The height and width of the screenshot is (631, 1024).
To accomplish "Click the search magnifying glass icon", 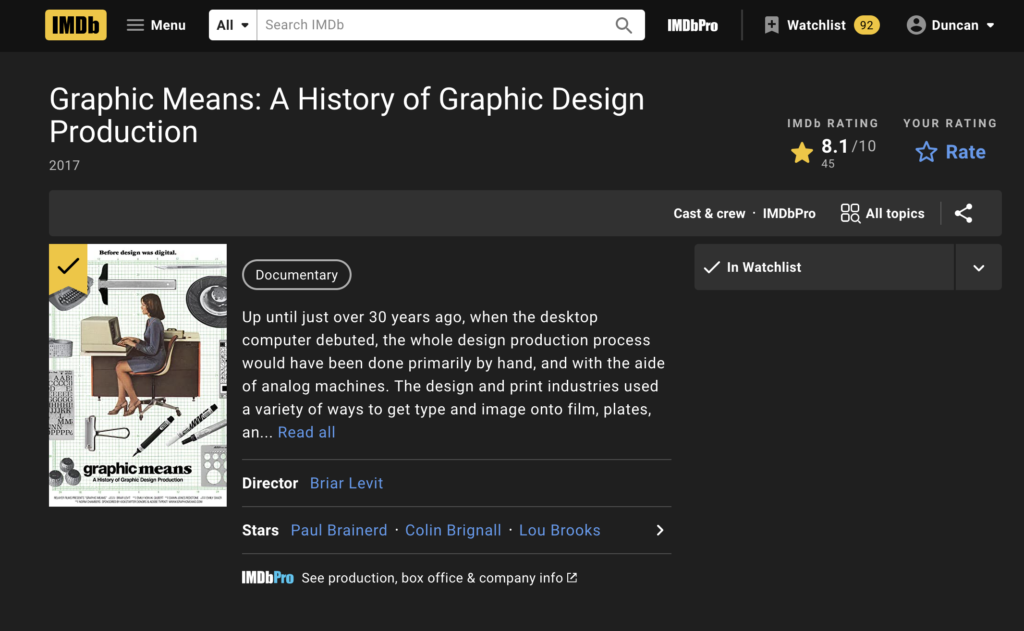I will pyautogui.click(x=623, y=25).
